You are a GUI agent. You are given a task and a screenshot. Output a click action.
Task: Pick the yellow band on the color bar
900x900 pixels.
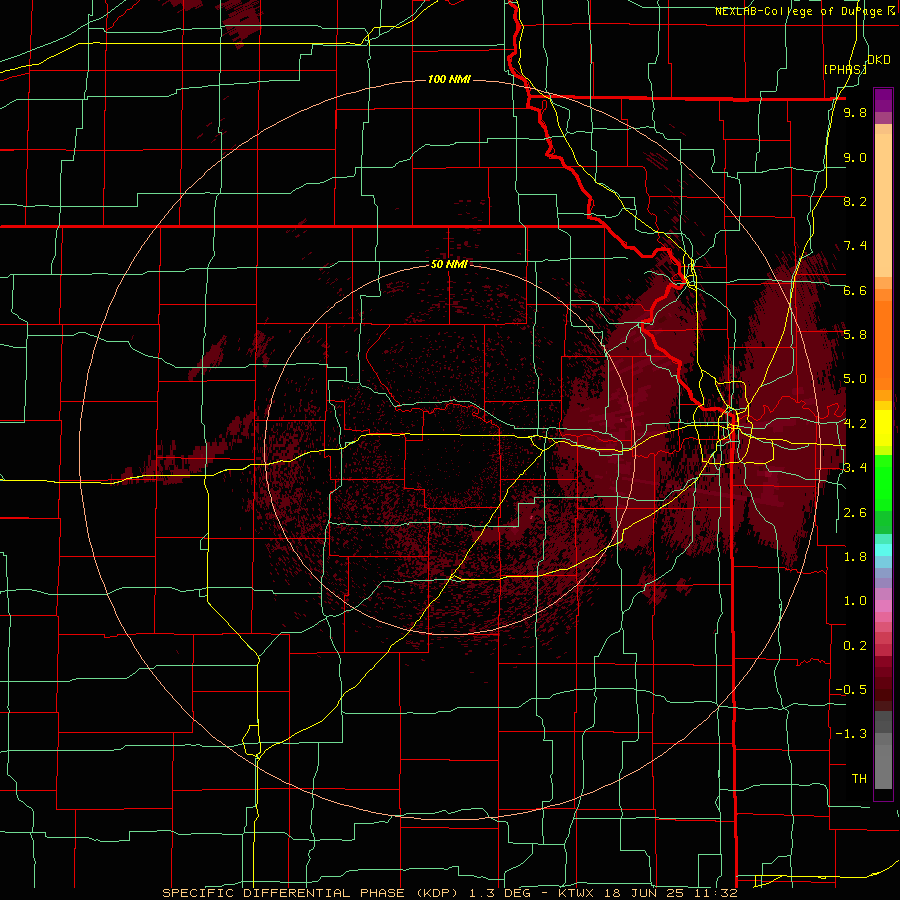click(883, 428)
